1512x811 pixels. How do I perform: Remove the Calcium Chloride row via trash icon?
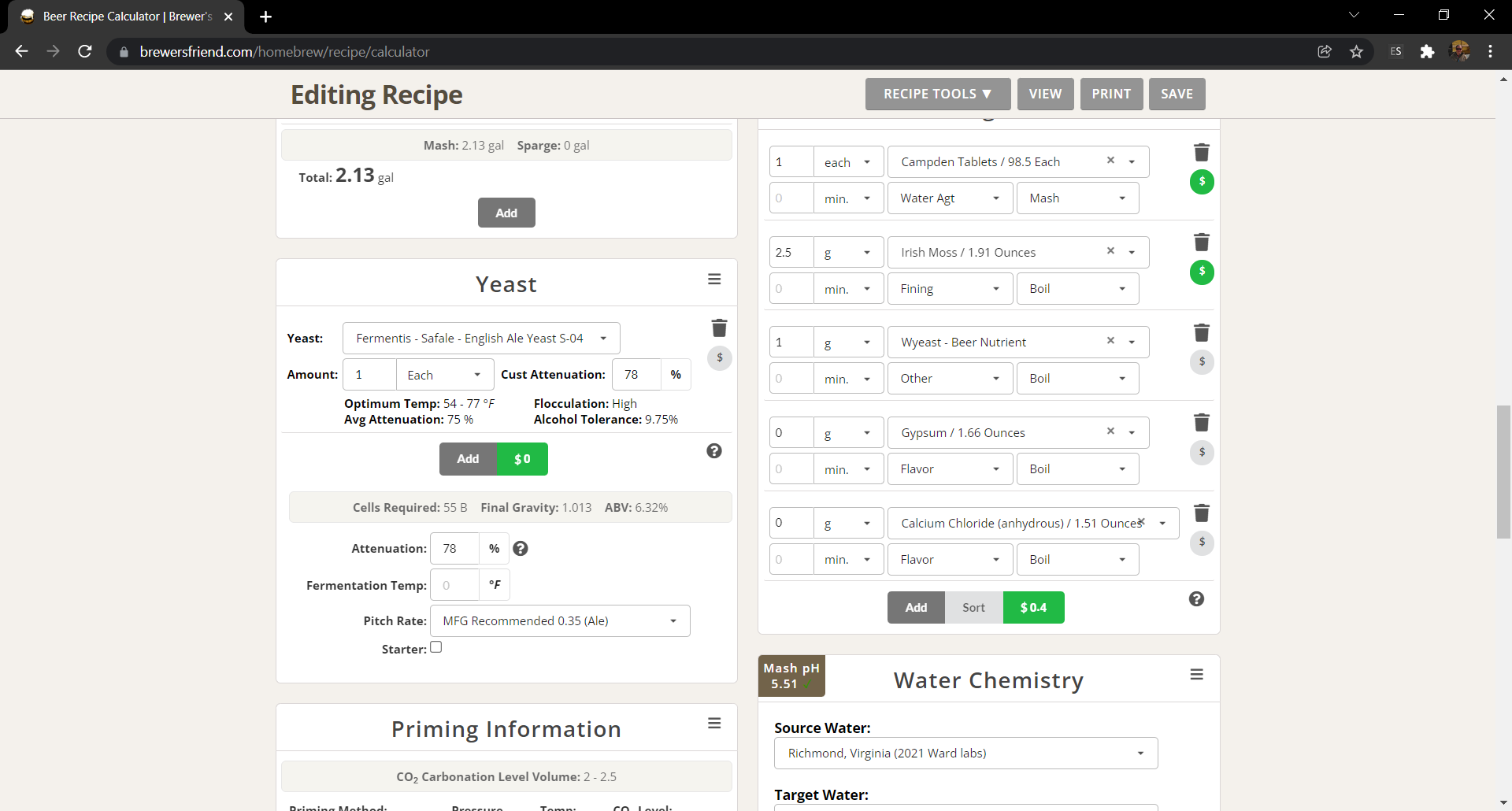click(1201, 513)
